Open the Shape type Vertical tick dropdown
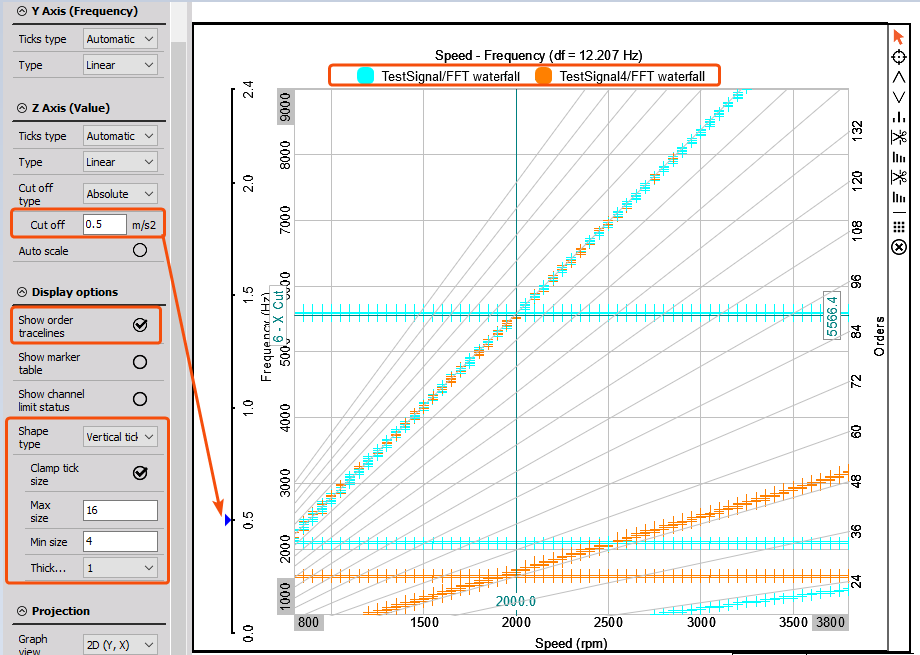This screenshot has width=920, height=655. pos(120,437)
